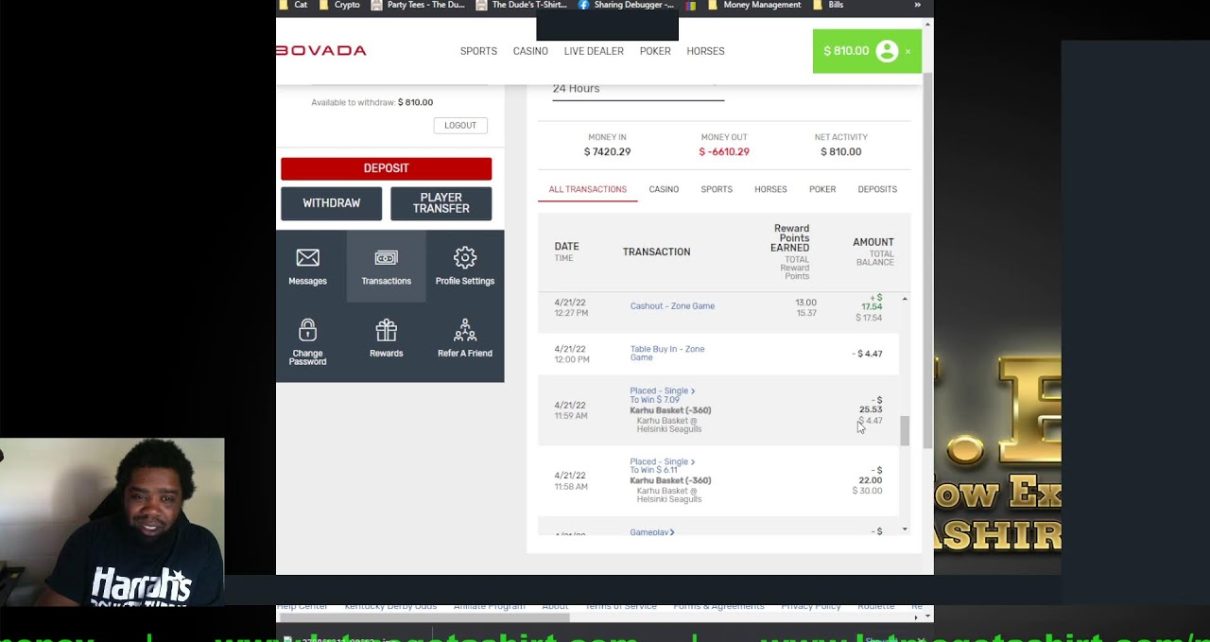The image size is (1210, 642).
Task: Click the Withdraw button
Action: click(x=331, y=203)
